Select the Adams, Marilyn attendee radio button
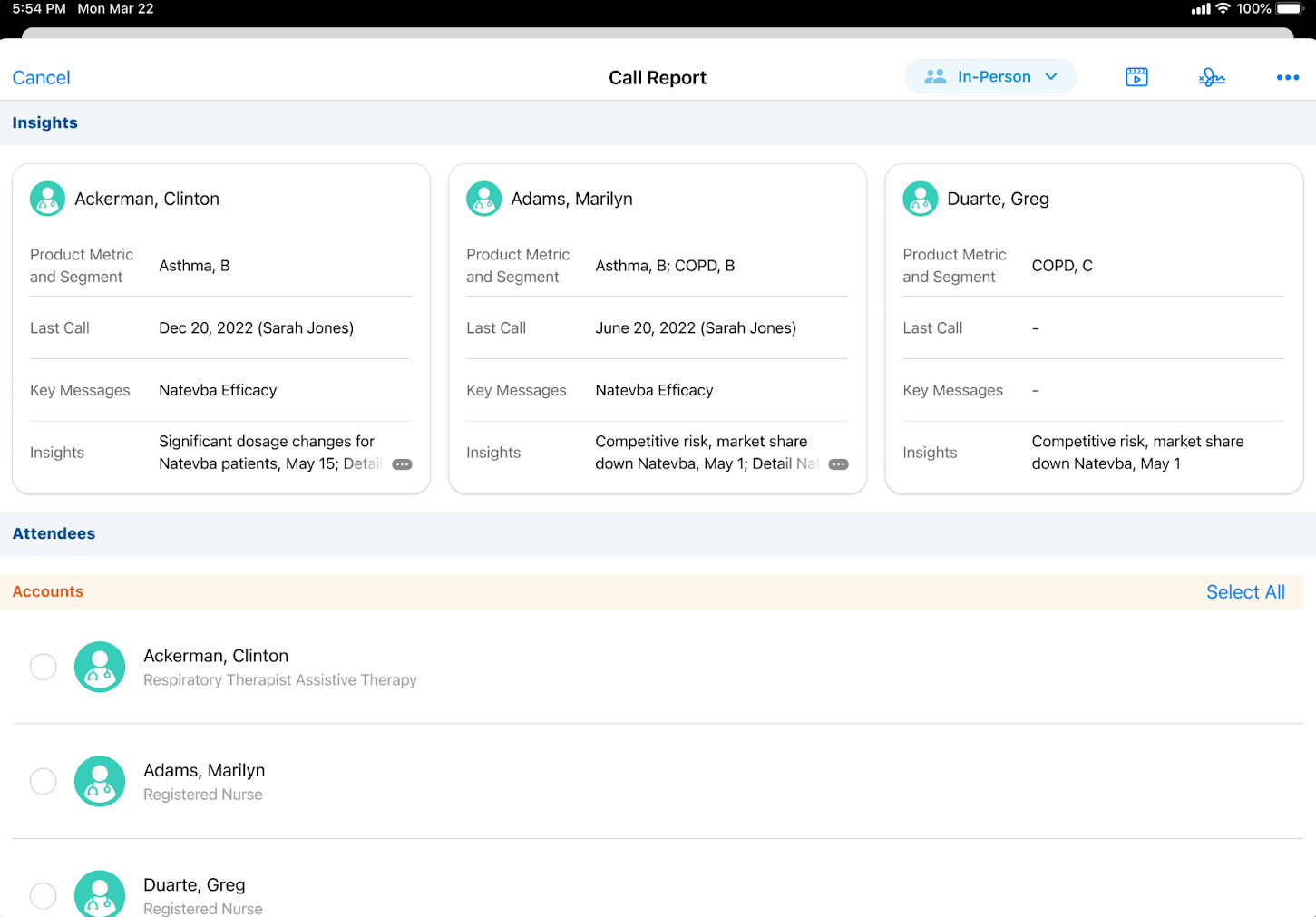The image size is (1316, 917). (44, 781)
